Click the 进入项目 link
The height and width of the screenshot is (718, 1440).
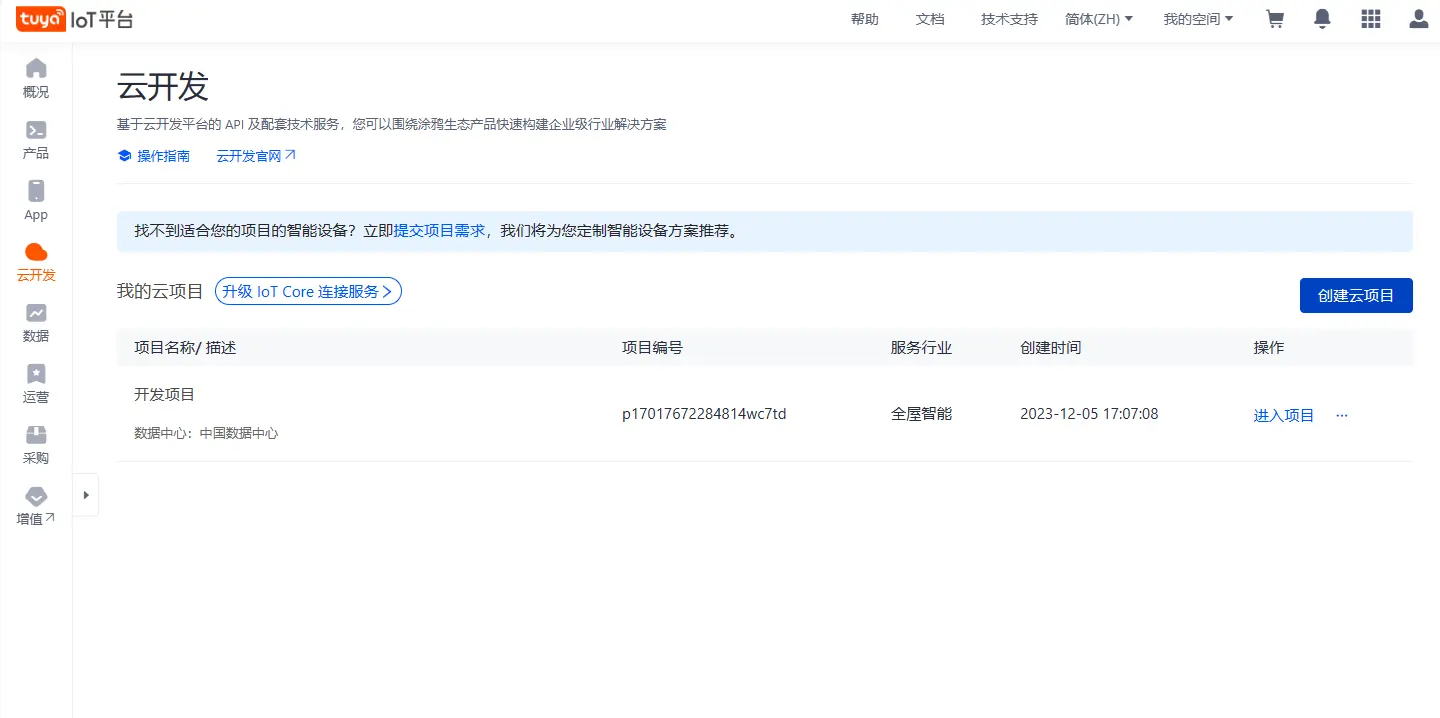coord(1284,415)
